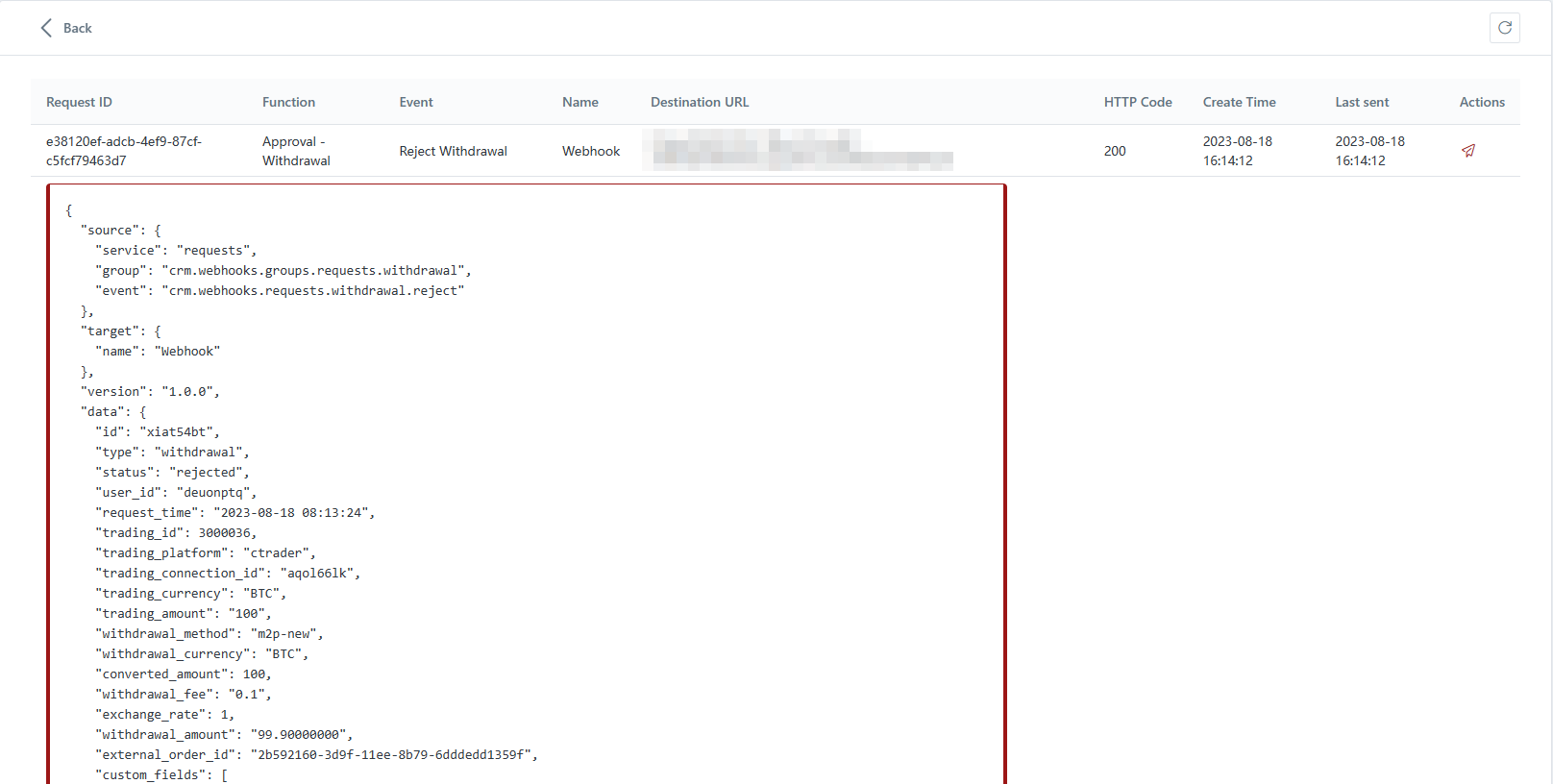
Task: Select the request ID e38120ef cell
Action: click(124, 151)
